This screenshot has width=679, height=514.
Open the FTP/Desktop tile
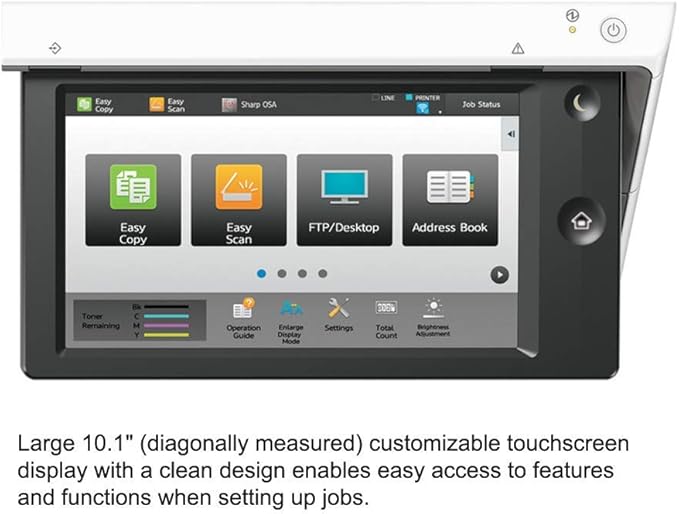(x=344, y=200)
